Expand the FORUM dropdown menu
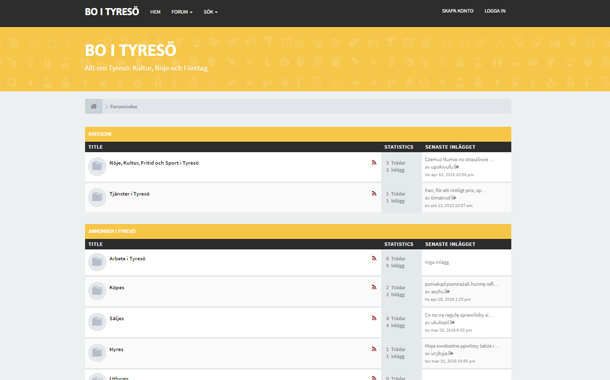Screen dimensions: 610x380 click(x=182, y=12)
